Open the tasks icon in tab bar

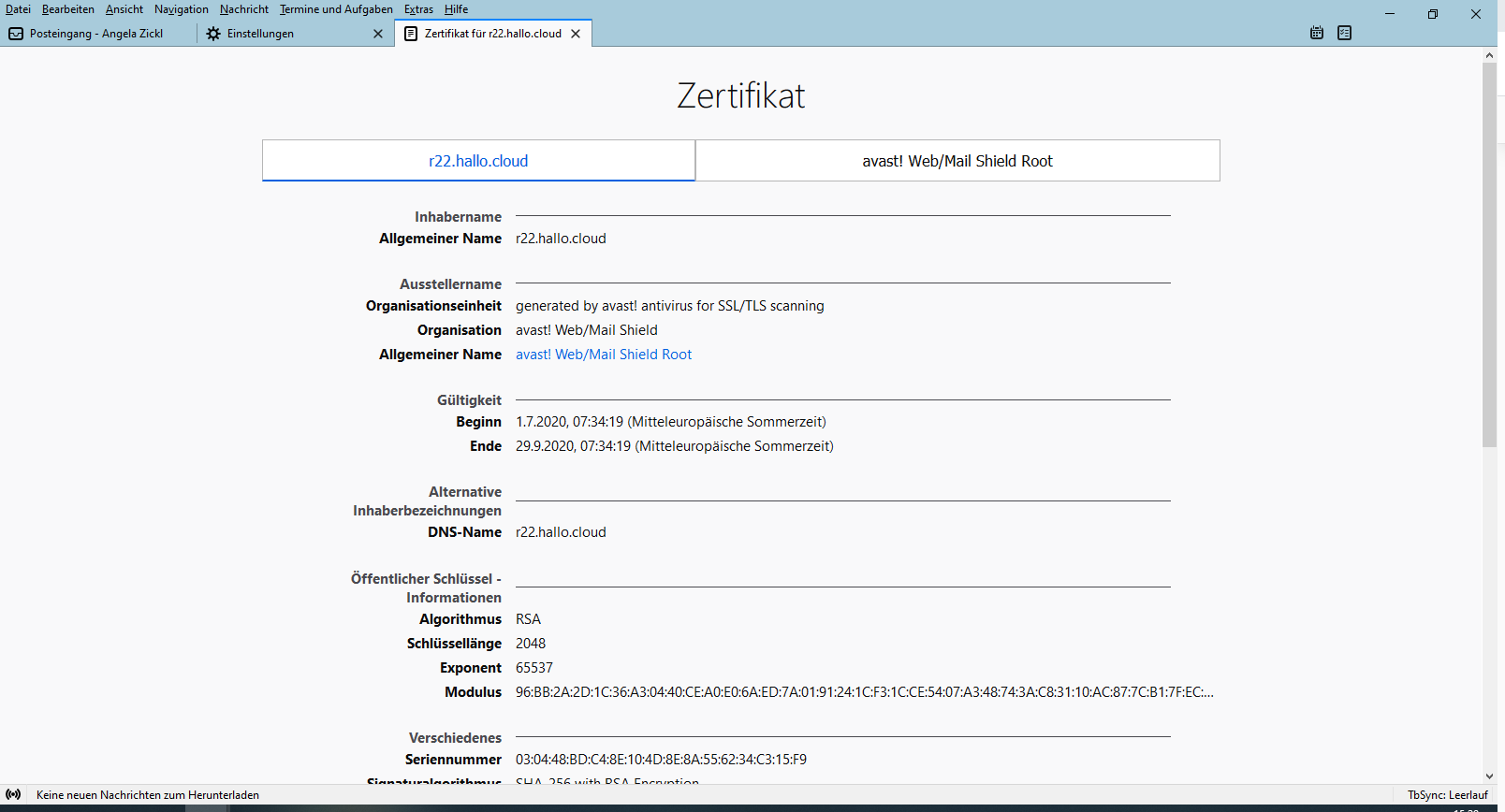click(x=1345, y=33)
